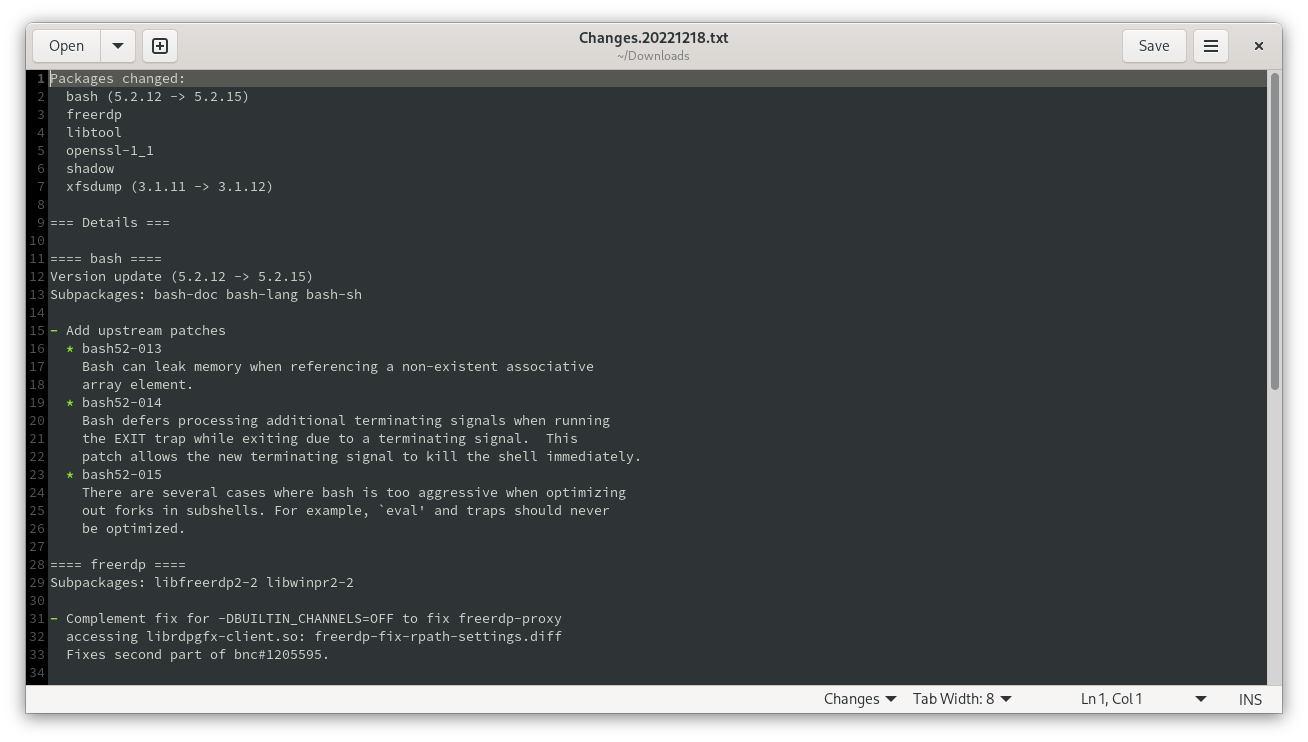Place cursor on Subpackages bash-doc line
Image resolution: width=1308 pixels, height=742 pixels.
(205, 294)
